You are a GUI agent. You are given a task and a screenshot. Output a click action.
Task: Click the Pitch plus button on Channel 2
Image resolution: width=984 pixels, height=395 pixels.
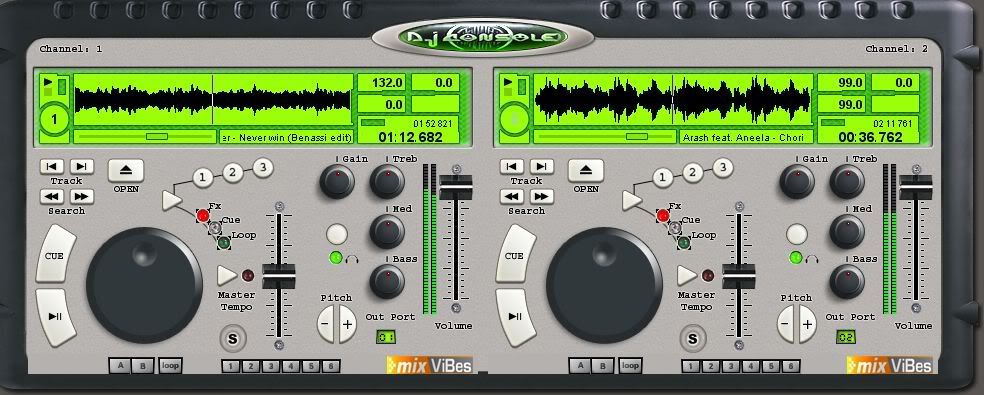pyautogui.click(x=807, y=324)
